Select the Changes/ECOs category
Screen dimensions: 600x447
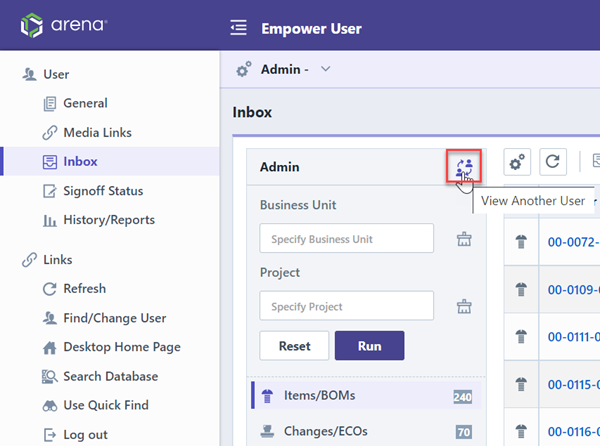pos(366,432)
